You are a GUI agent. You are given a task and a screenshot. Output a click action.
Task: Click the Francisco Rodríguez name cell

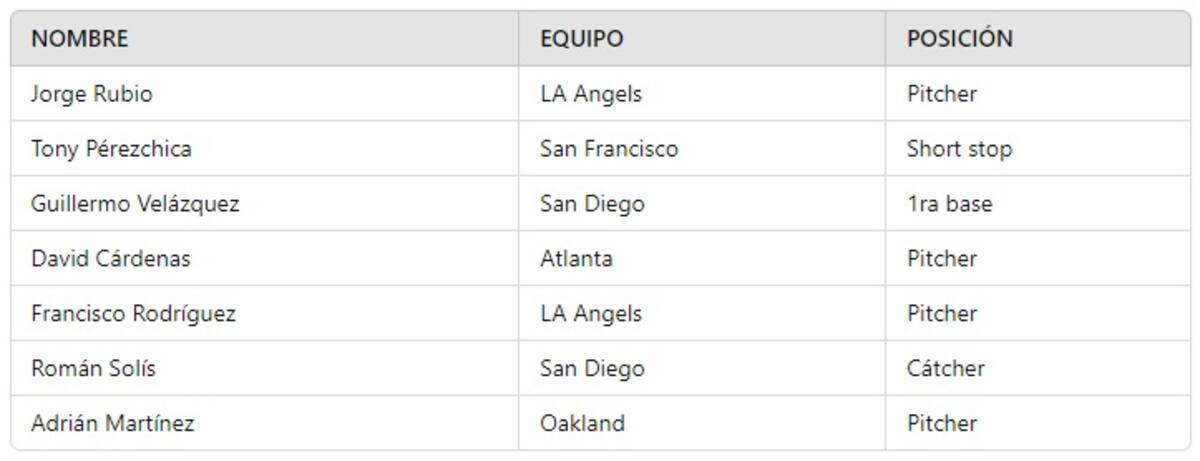coord(133,314)
